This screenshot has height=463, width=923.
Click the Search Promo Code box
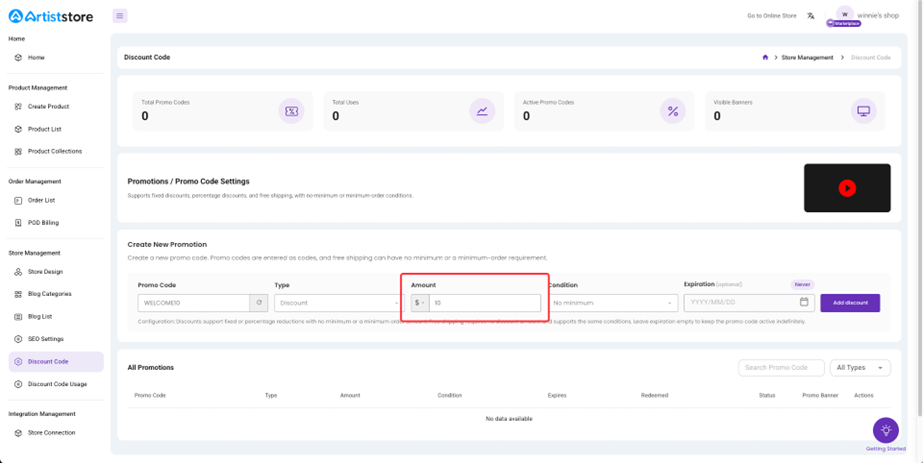(x=781, y=368)
